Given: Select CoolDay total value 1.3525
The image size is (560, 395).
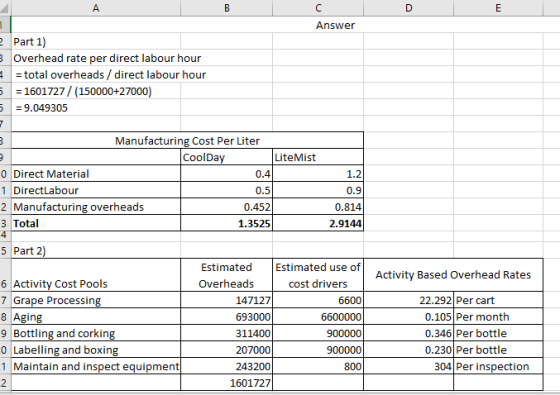Looking at the screenshot, I should point(226,223).
